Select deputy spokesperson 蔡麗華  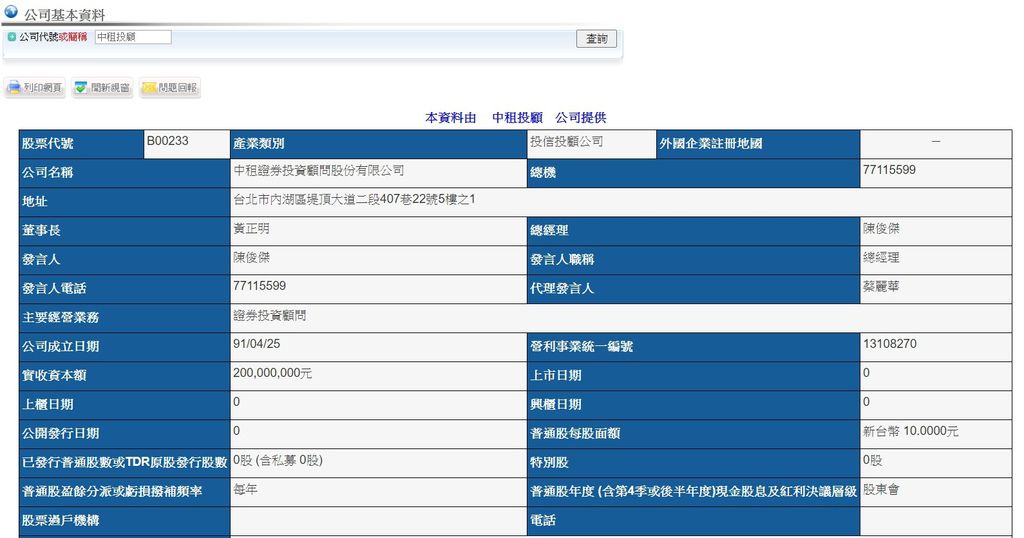(881, 286)
